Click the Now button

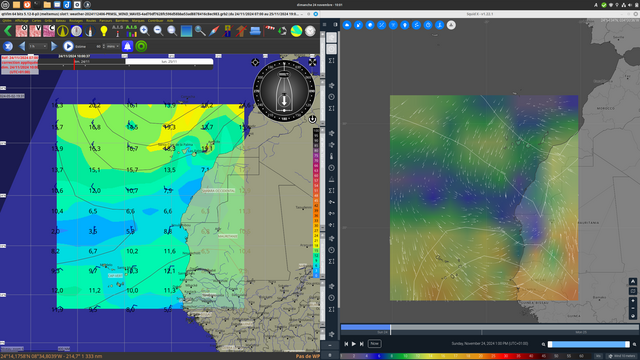(374, 344)
